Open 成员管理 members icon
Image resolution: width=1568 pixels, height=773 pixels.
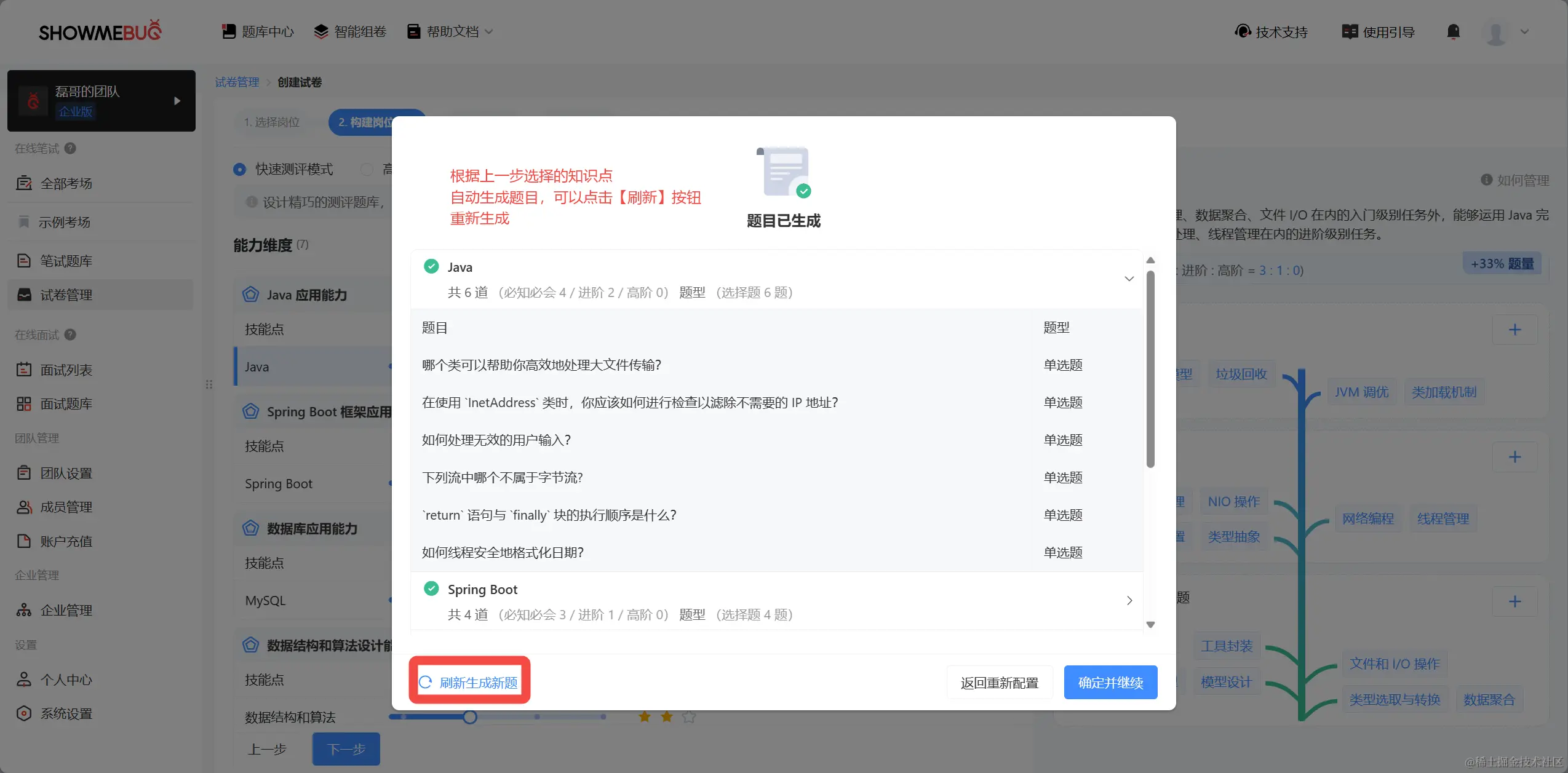[24, 507]
